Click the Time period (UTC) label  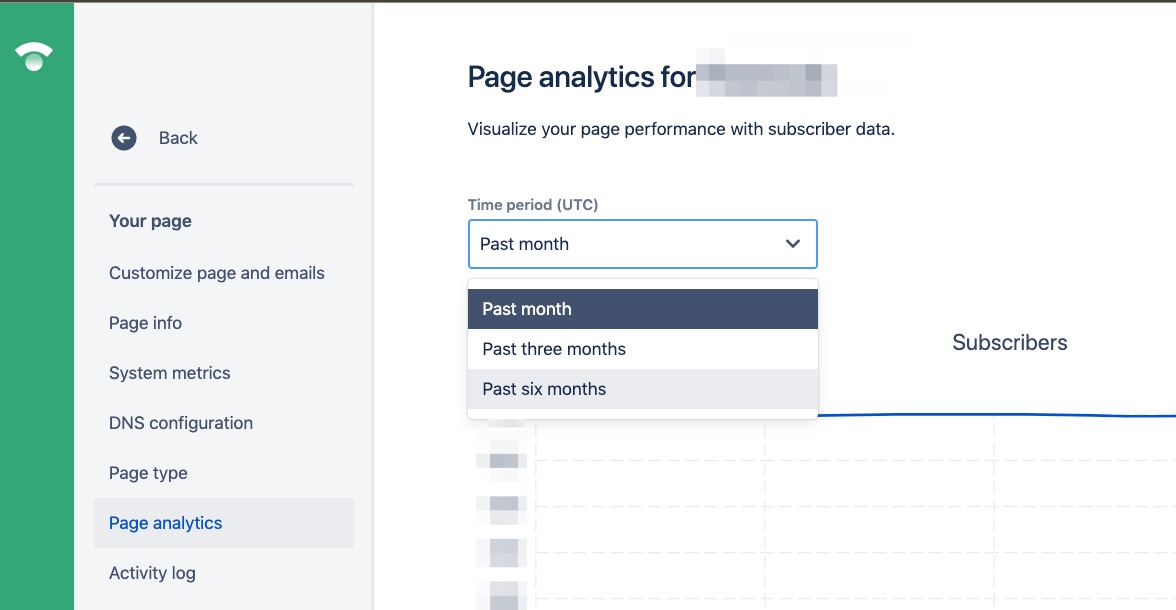point(532,205)
